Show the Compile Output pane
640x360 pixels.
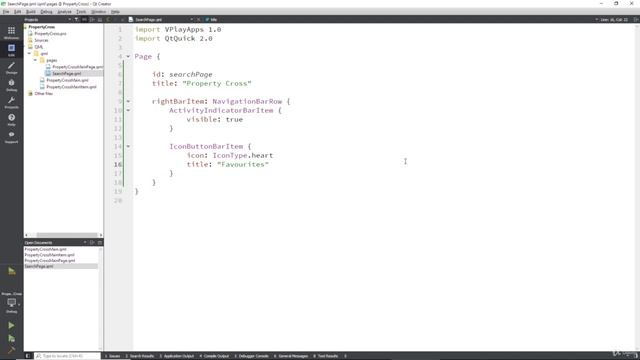[x=214, y=356]
